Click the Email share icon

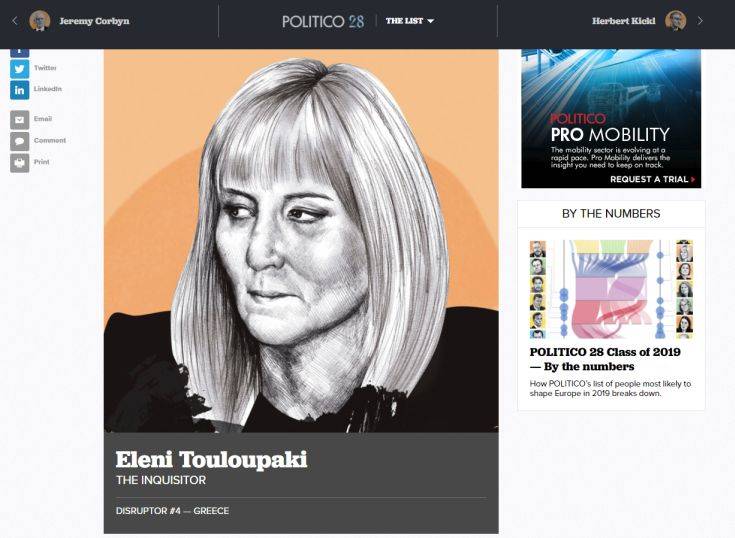coord(19,120)
